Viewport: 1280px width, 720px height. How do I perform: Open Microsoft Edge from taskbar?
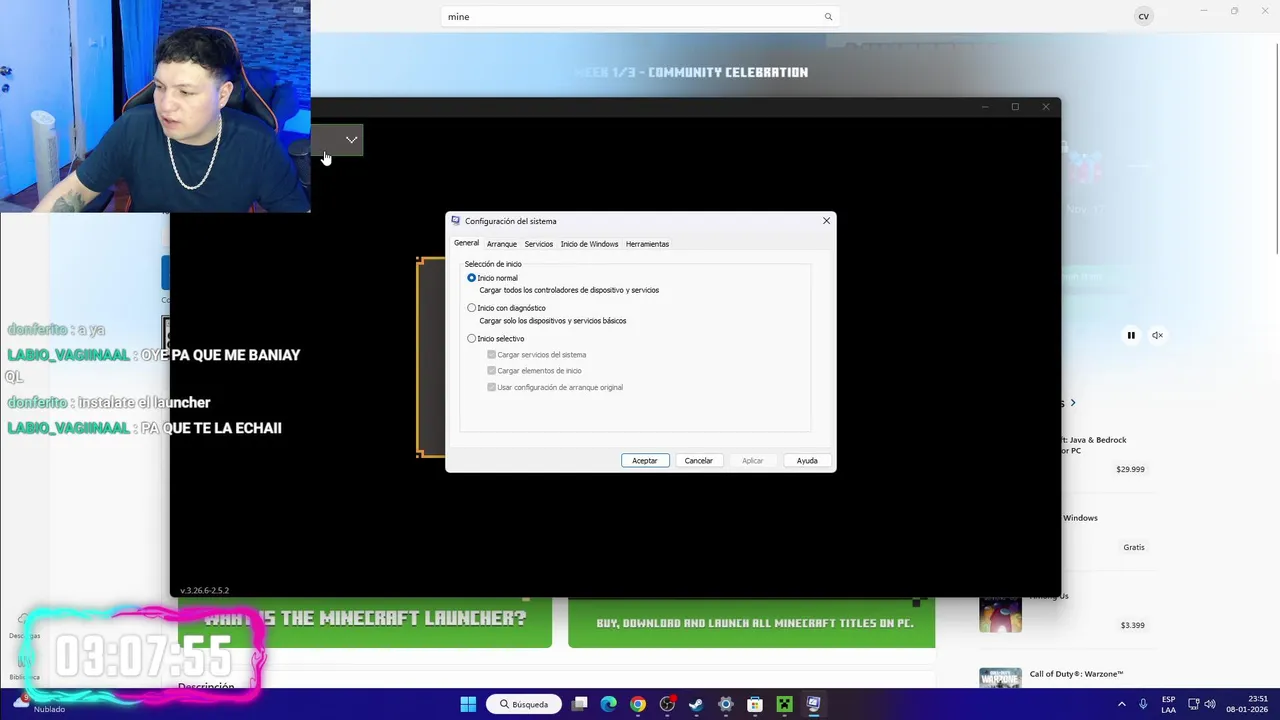[x=608, y=704]
